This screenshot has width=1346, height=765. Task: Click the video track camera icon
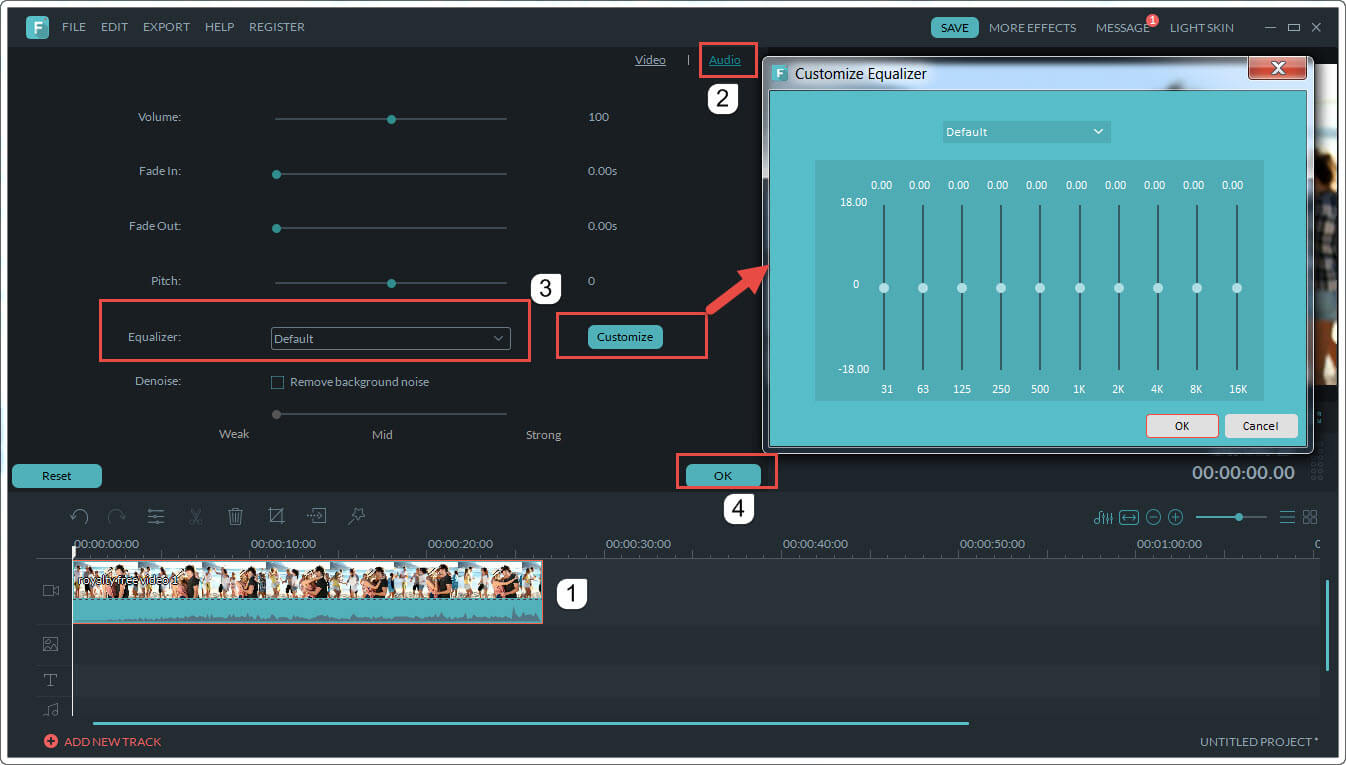click(51, 591)
